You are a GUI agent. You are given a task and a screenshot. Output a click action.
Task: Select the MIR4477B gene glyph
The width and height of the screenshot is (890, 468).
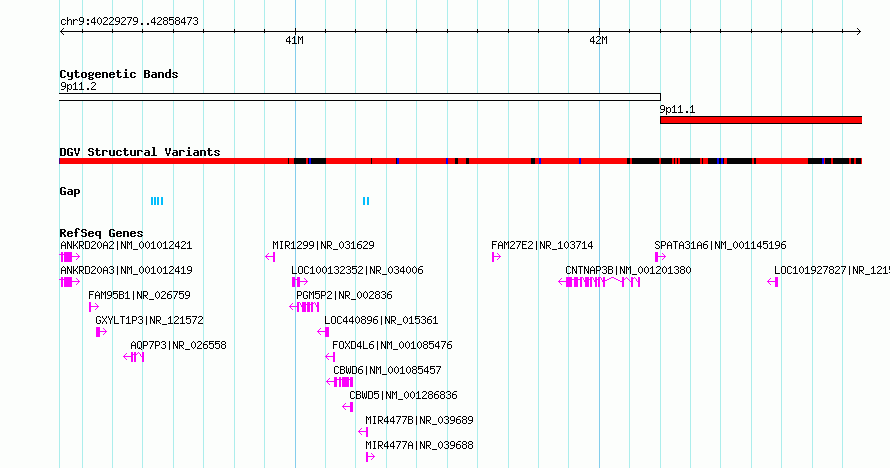(x=363, y=432)
